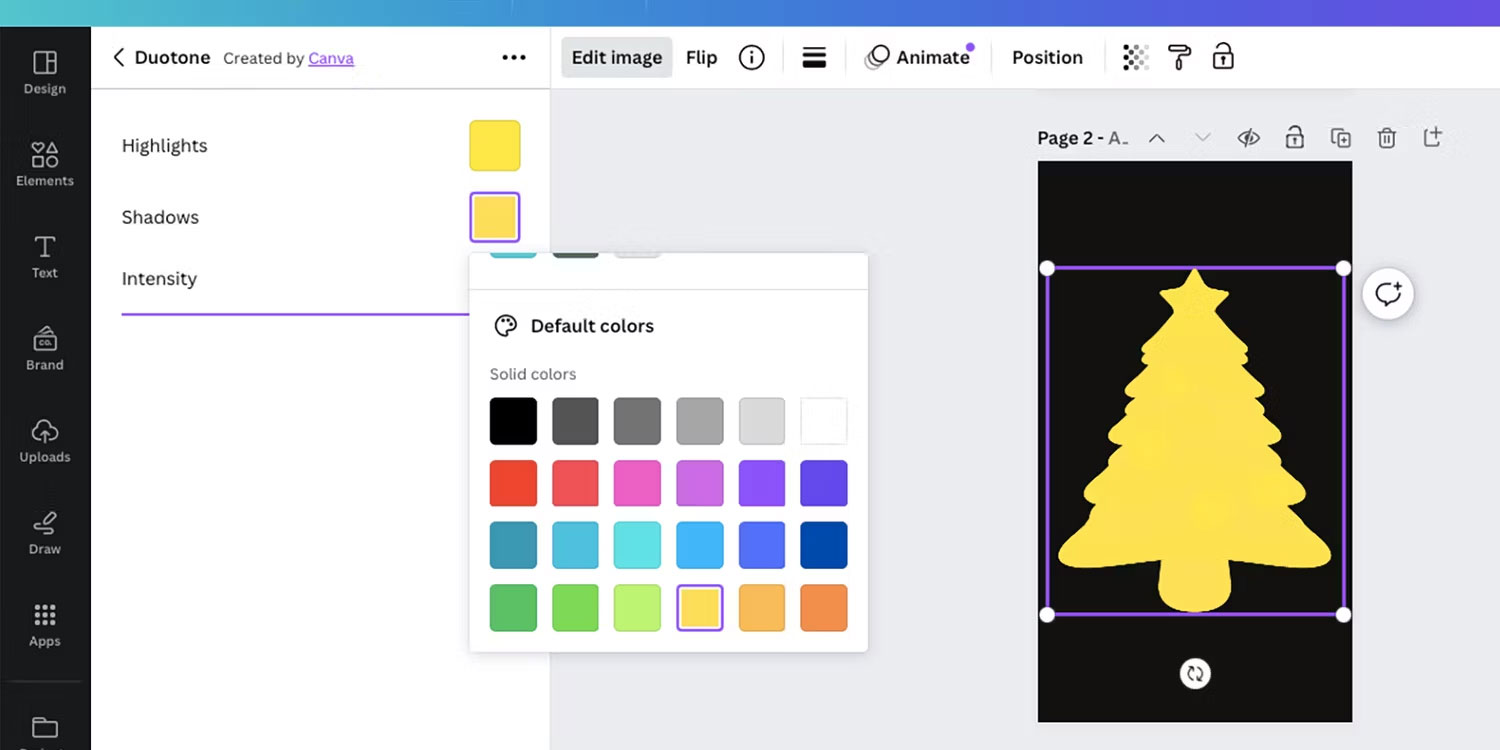Adjust image transparency
This screenshot has width=1500, height=750.
point(1134,57)
